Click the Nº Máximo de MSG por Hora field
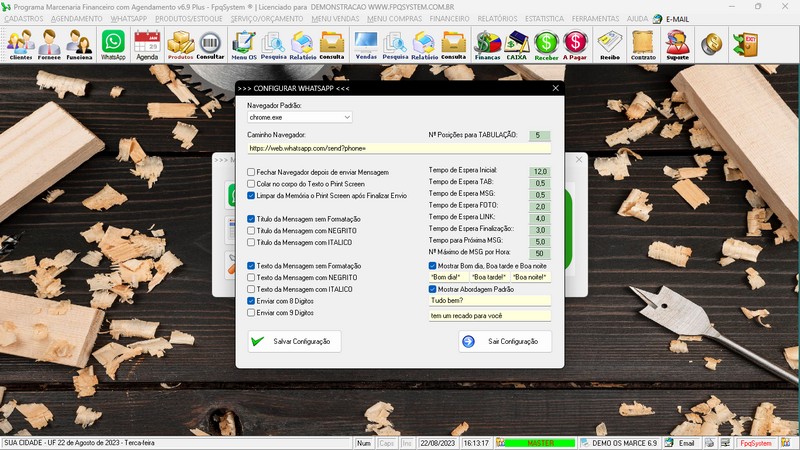Screen dimensions: 800x450 tap(540, 254)
